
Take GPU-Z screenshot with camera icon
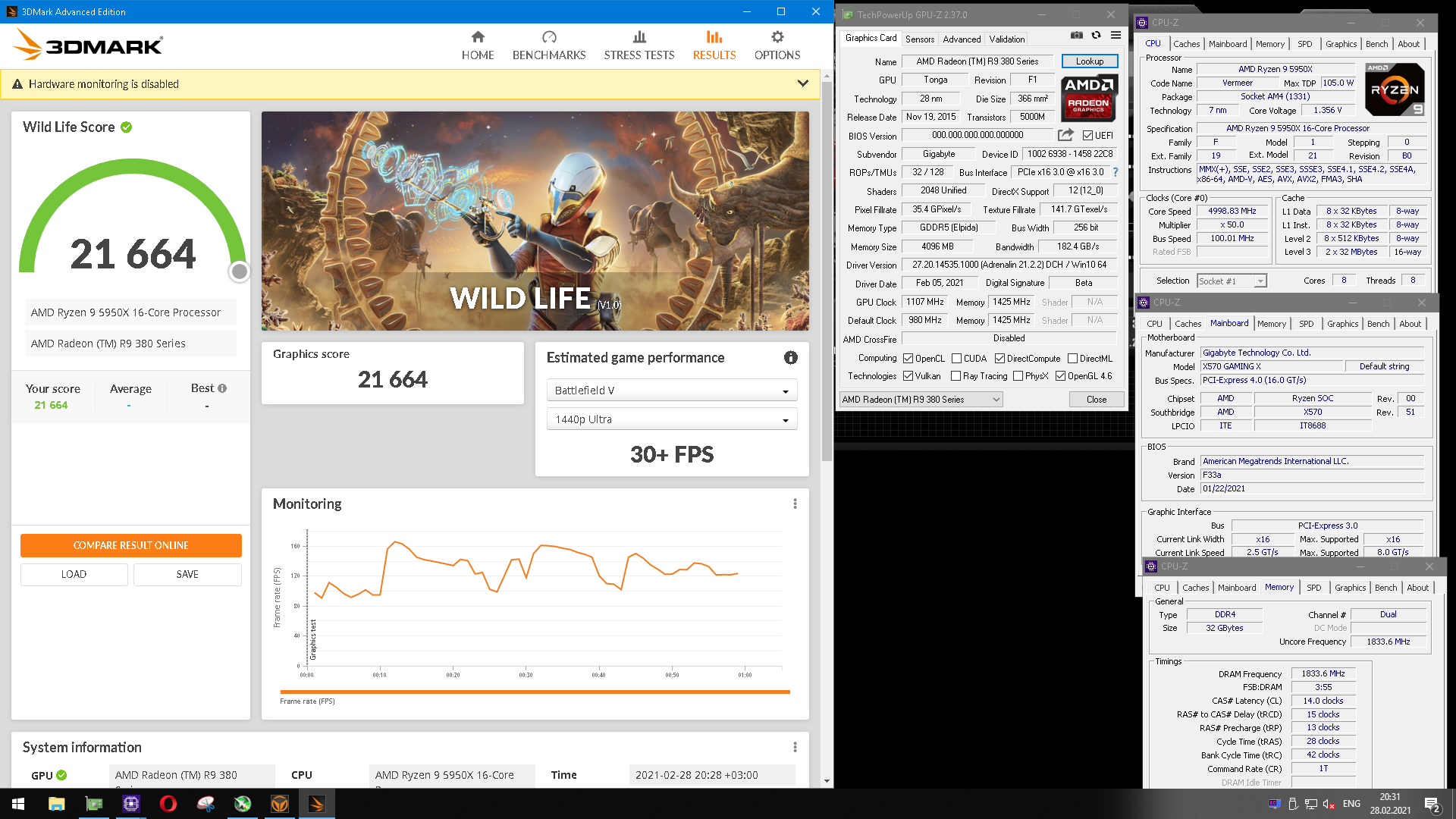pos(1076,35)
